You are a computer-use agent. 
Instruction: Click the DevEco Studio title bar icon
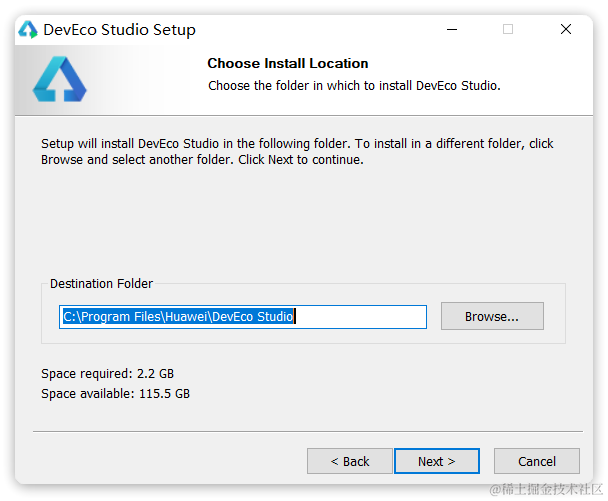[28, 29]
